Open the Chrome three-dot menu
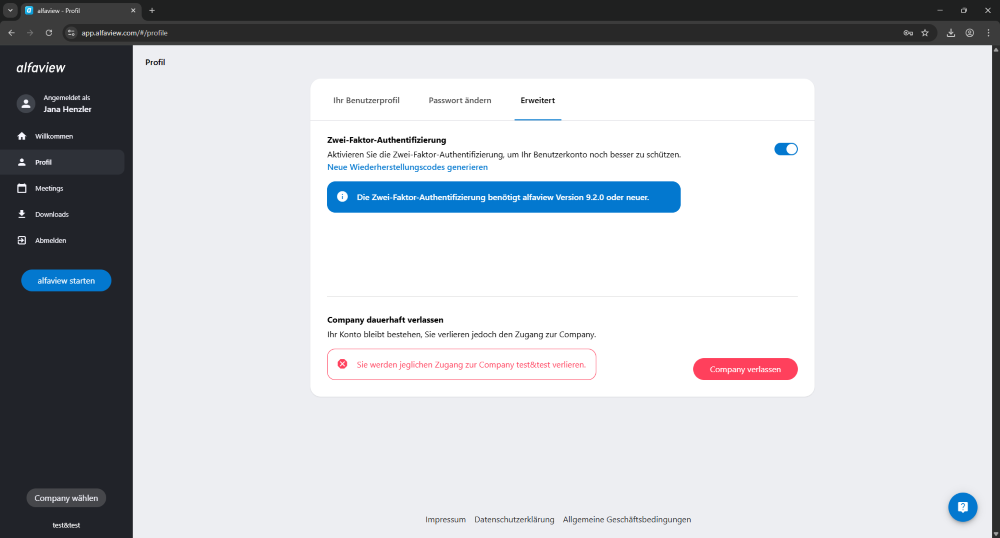The width and height of the screenshot is (1000, 538). (988, 32)
